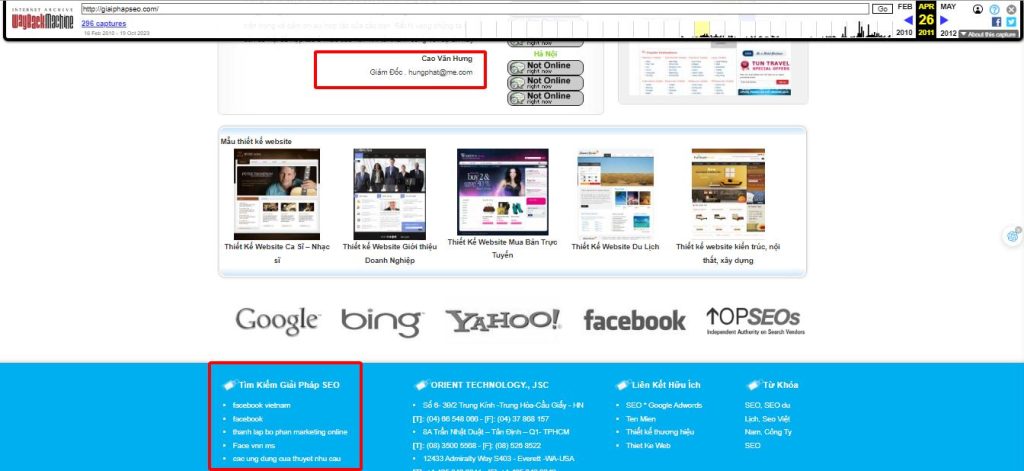Open footer link cac ung dung cua thuyet nhu cau
Screen dimensions: 1024x471
click(x=286, y=459)
